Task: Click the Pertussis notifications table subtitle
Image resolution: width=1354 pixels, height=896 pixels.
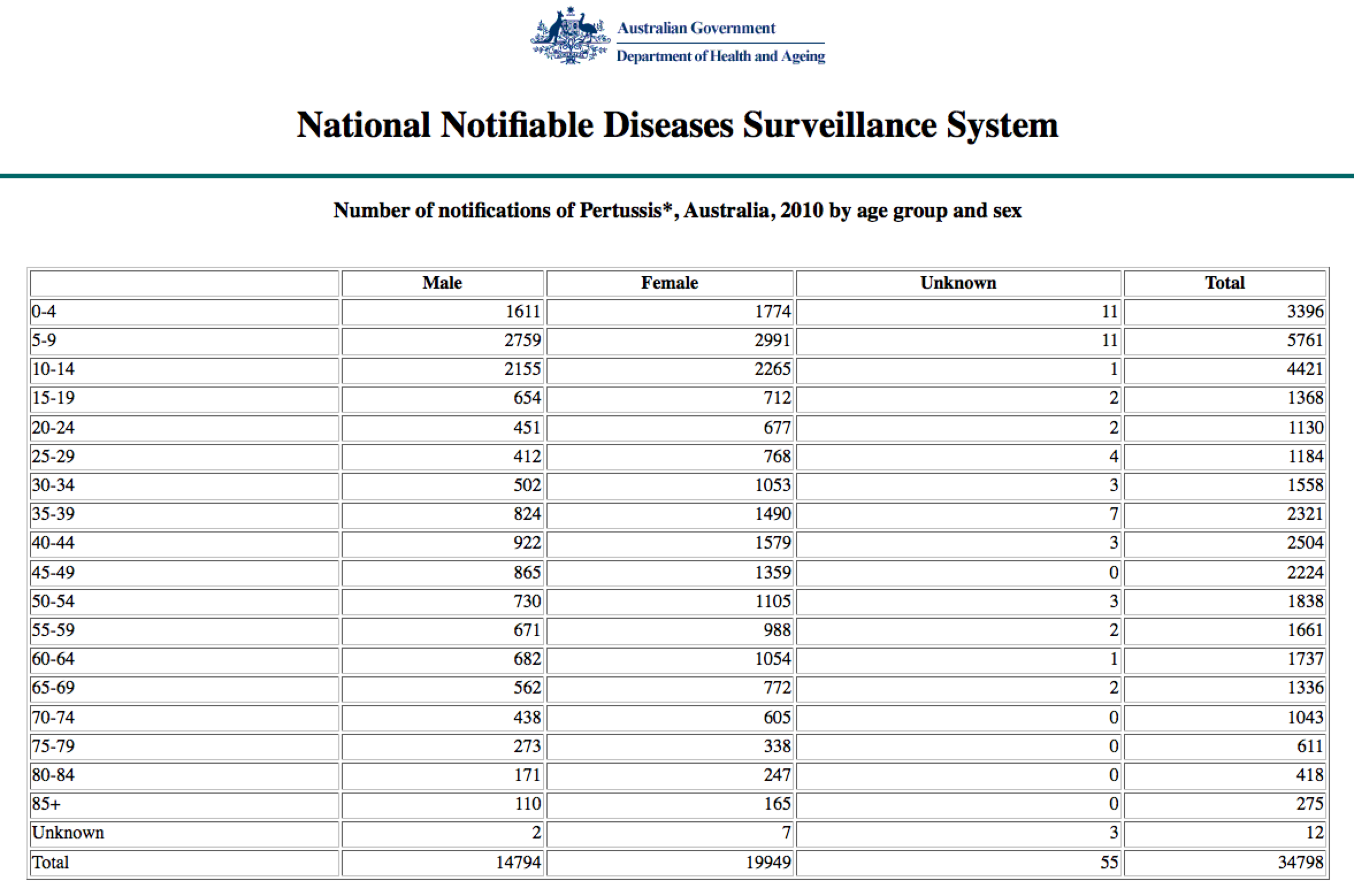Action: (677, 211)
